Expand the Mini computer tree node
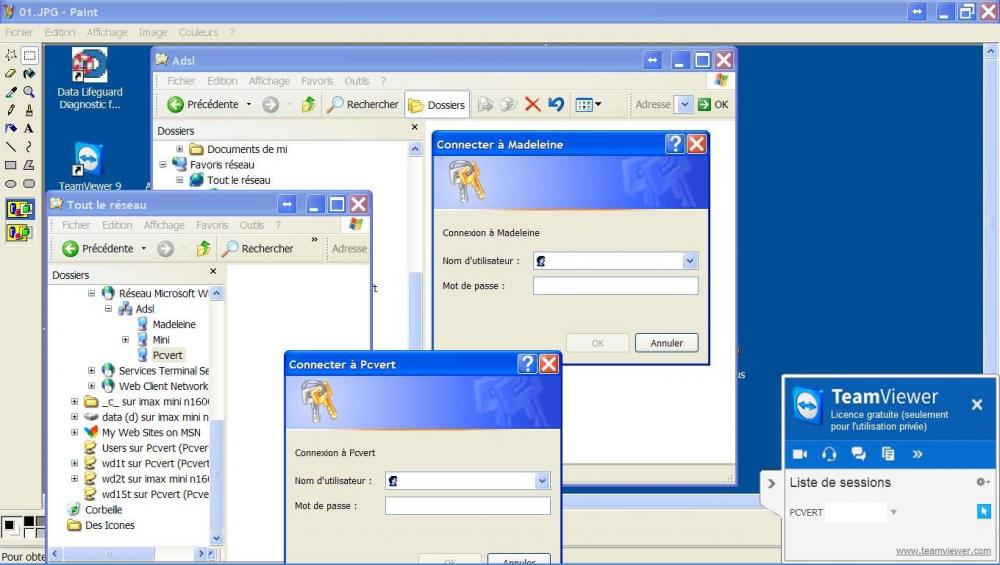This screenshot has width=1000, height=565. coord(125,340)
